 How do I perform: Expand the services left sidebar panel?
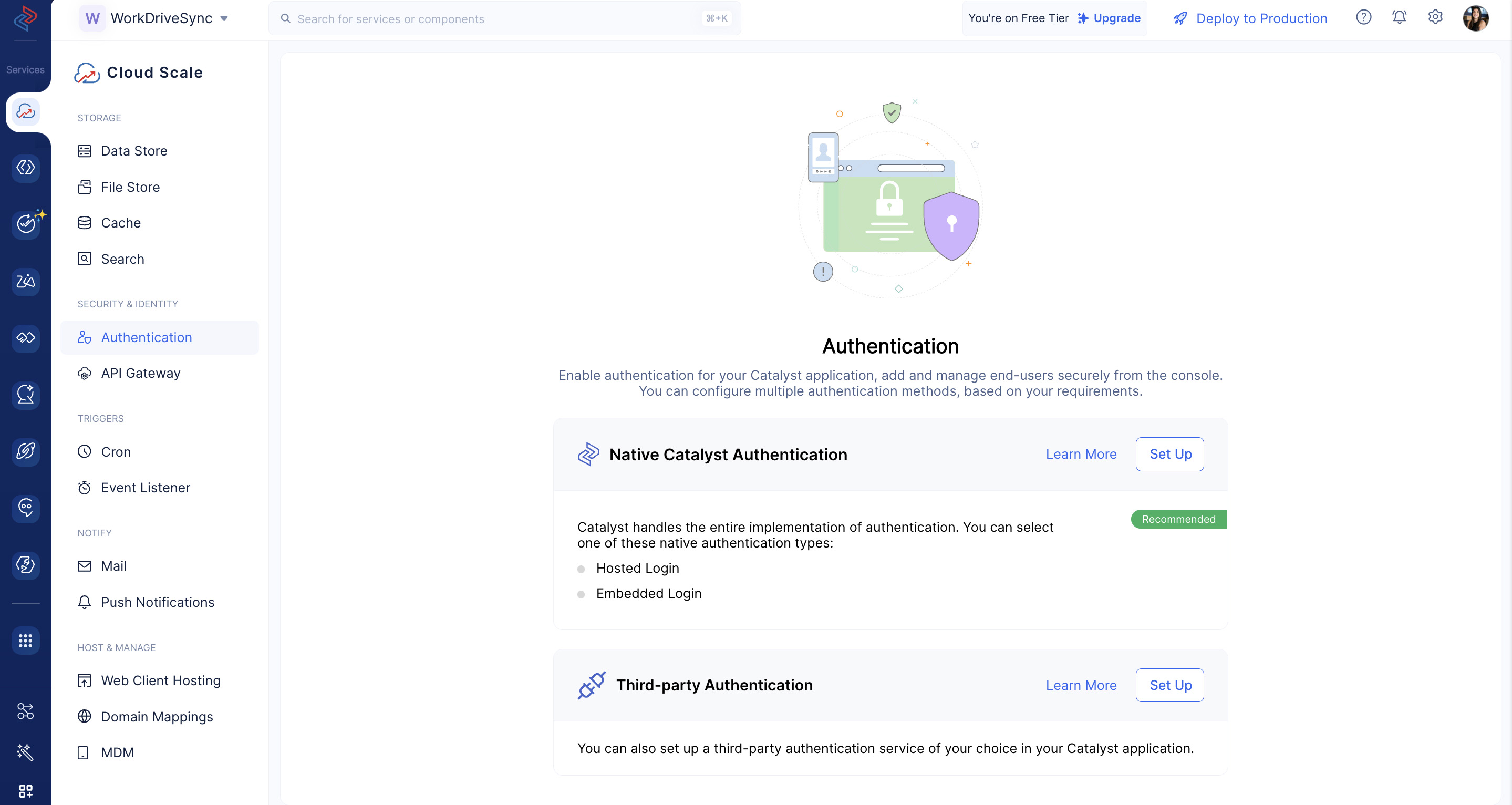(x=26, y=70)
